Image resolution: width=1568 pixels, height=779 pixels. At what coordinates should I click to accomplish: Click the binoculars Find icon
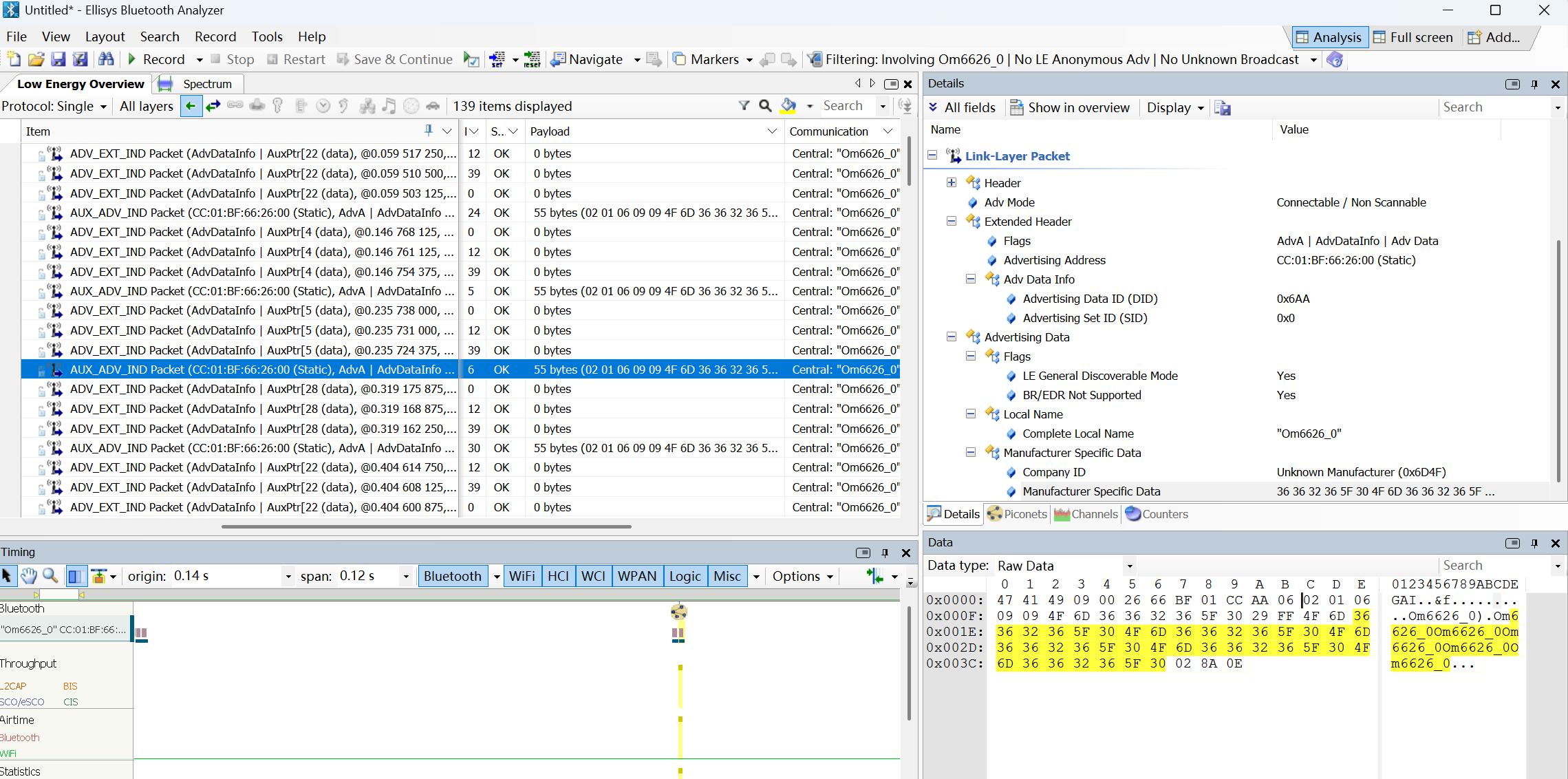(x=106, y=59)
